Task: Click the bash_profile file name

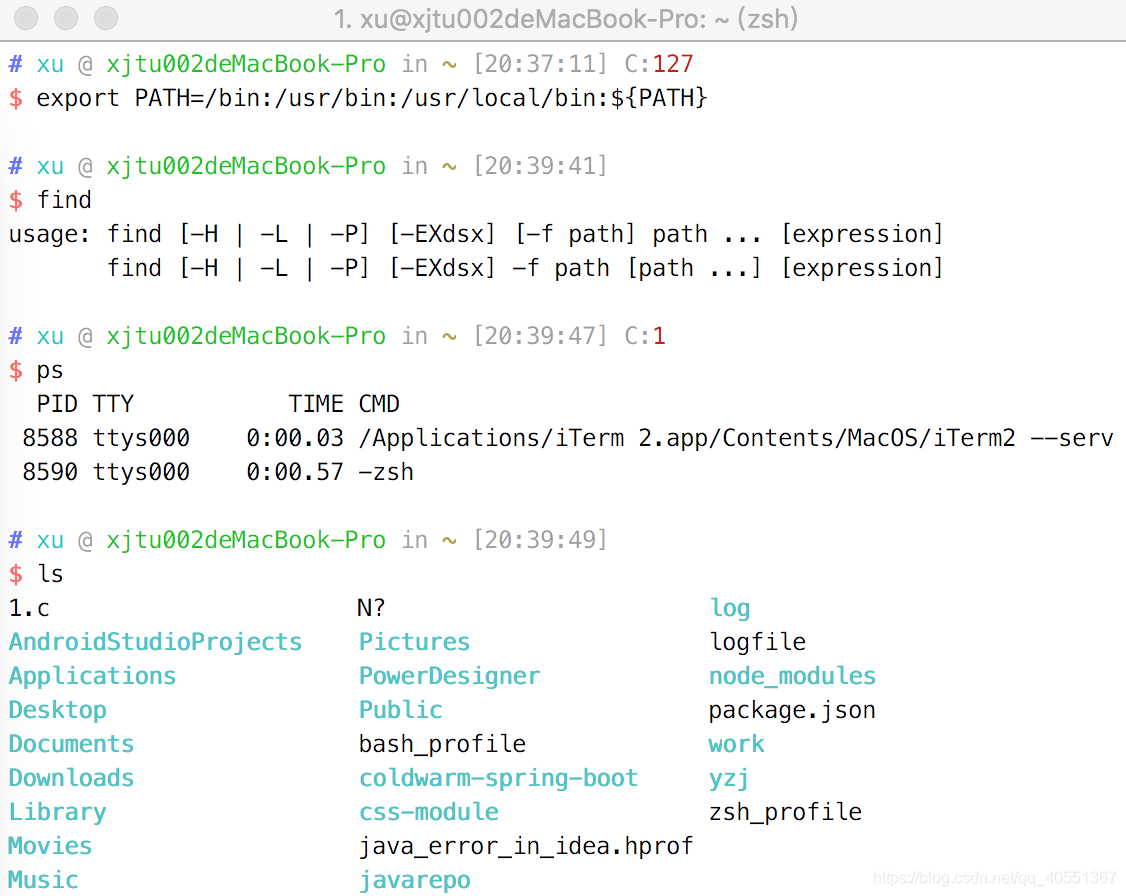Action: tap(442, 744)
